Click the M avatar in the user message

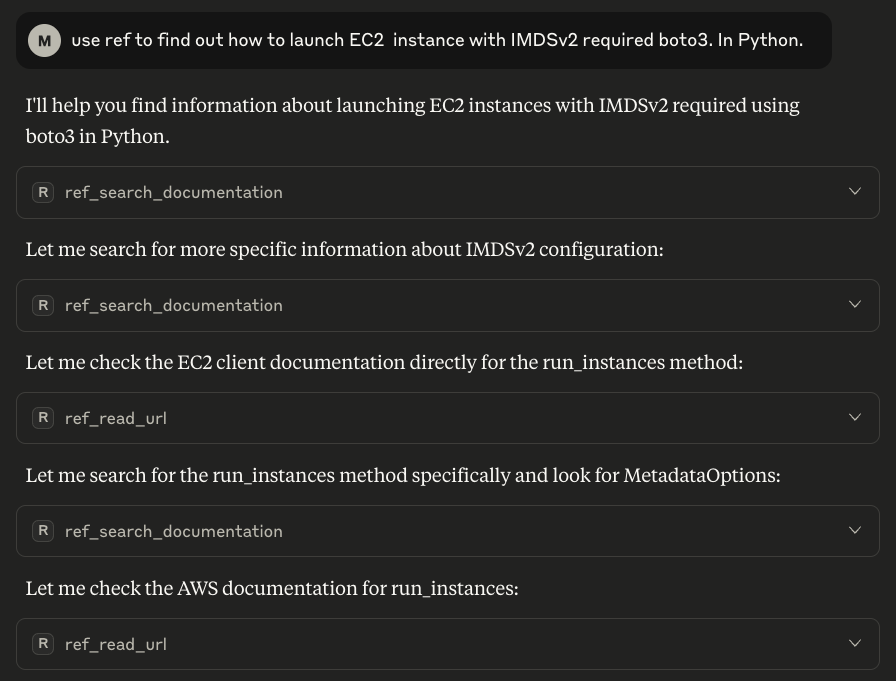(44, 40)
